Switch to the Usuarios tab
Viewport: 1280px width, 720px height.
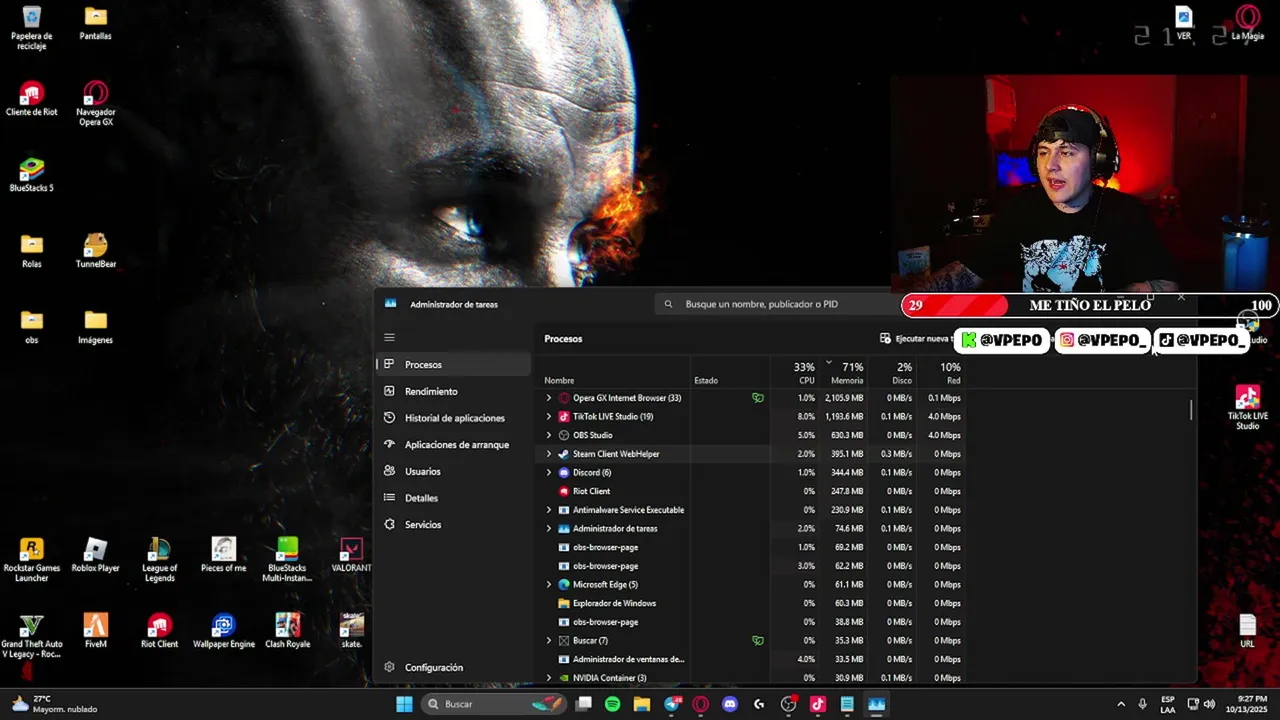(455, 472)
